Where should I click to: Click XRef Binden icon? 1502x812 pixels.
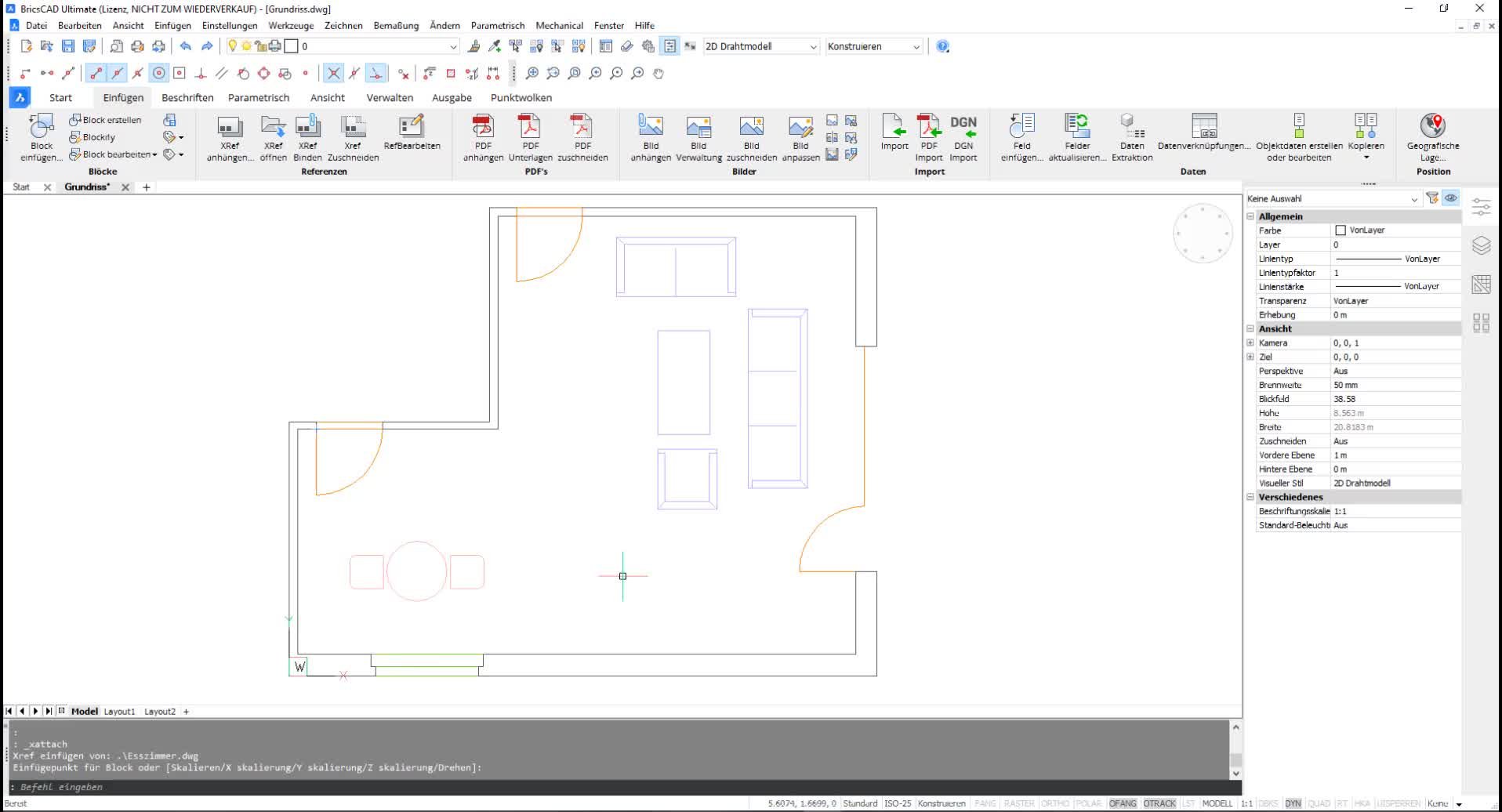(x=307, y=127)
